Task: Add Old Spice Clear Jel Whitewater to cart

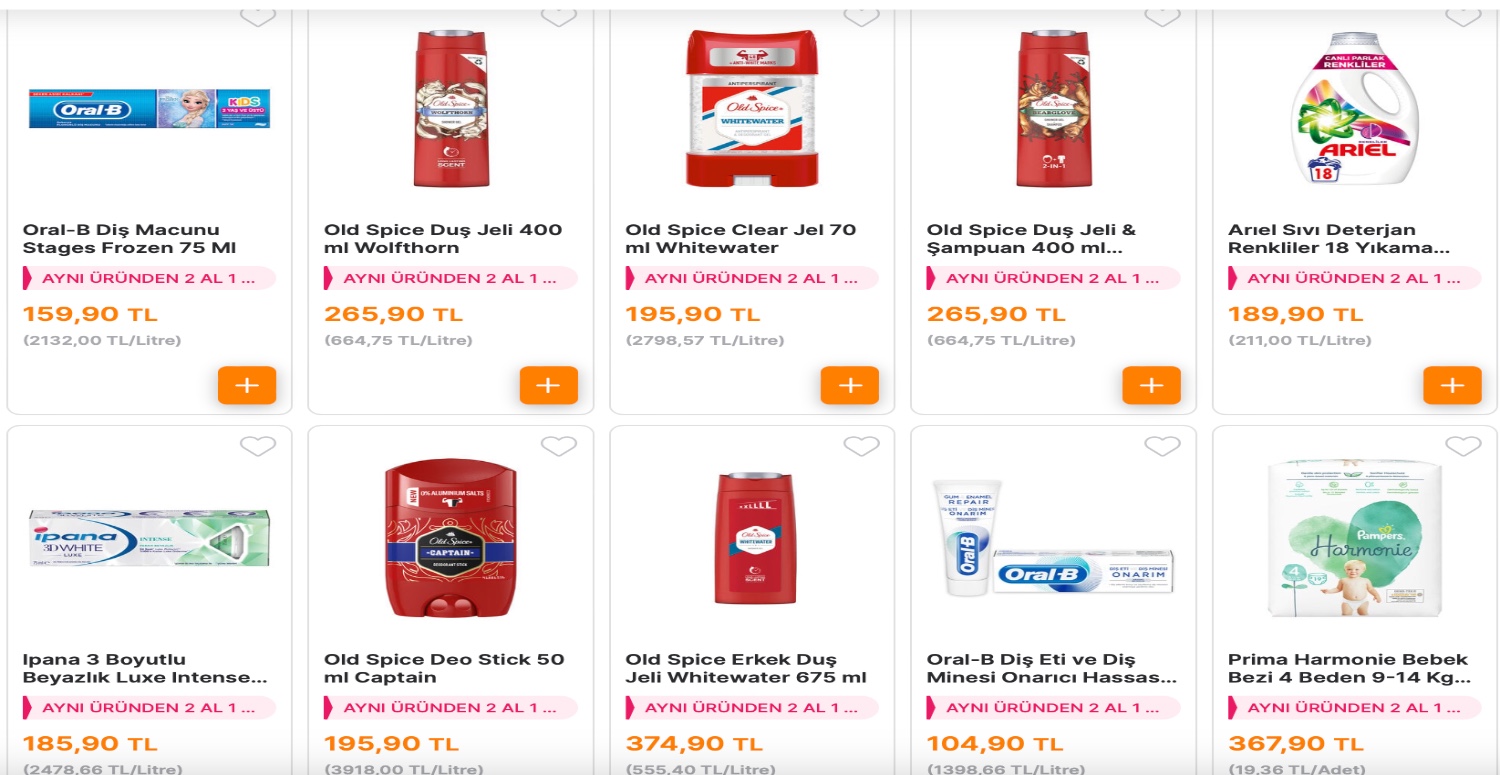Action: click(x=850, y=385)
